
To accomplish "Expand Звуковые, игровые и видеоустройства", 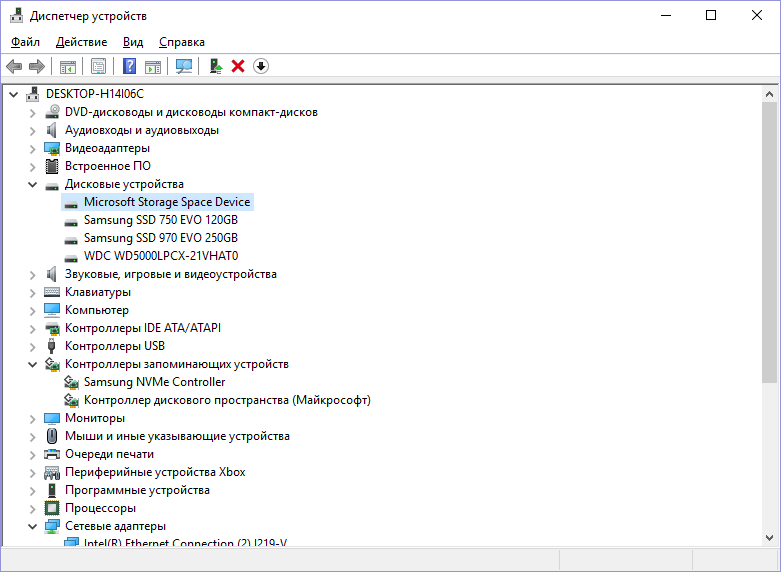I will 32,275.
